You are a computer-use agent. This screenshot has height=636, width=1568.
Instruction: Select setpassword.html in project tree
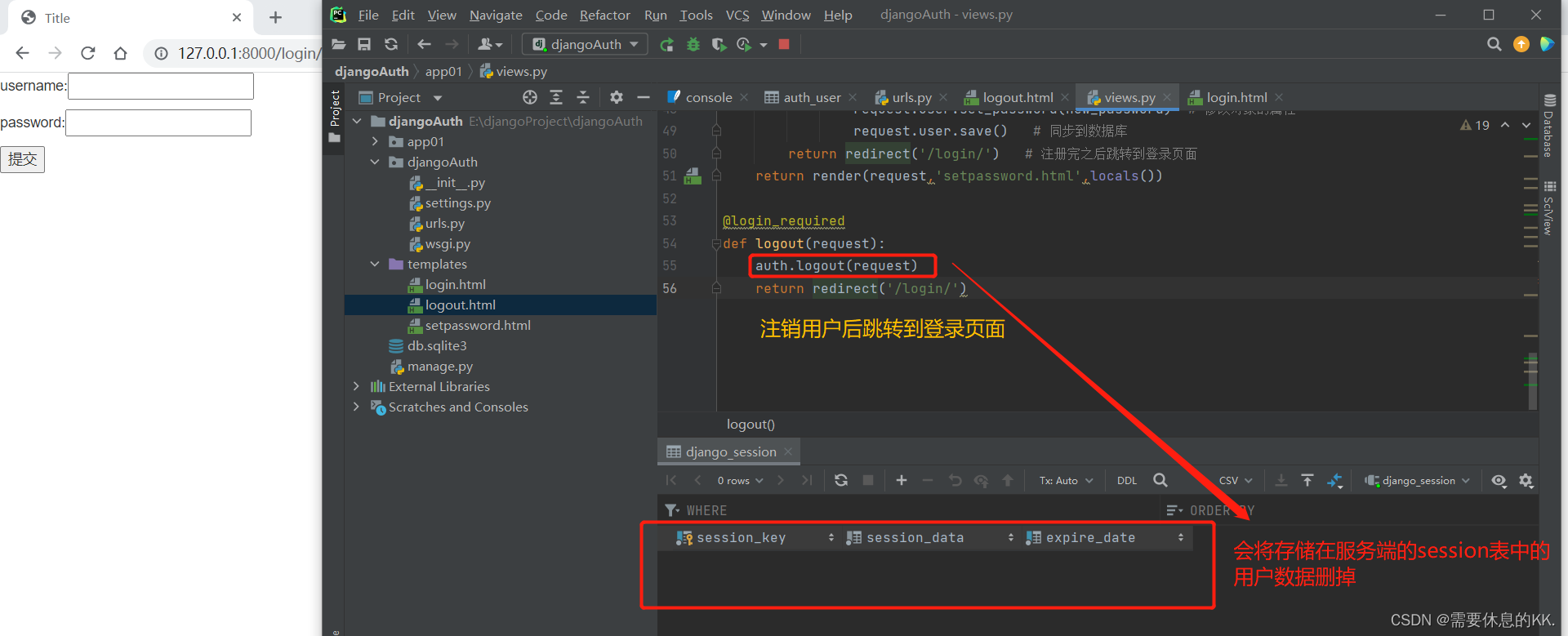click(x=478, y=325)
